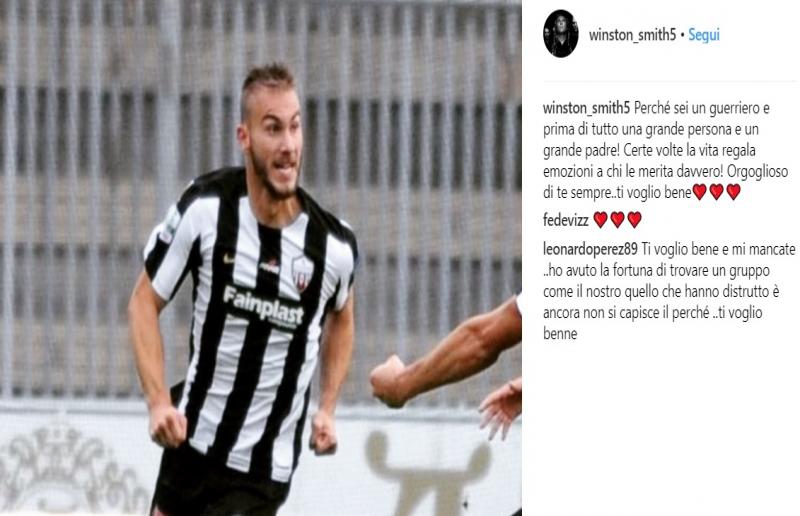The width and height of the screenshot is (800, 516).
Task: Click the closing word "benne" in the comment
Action: tap(560, 334)
